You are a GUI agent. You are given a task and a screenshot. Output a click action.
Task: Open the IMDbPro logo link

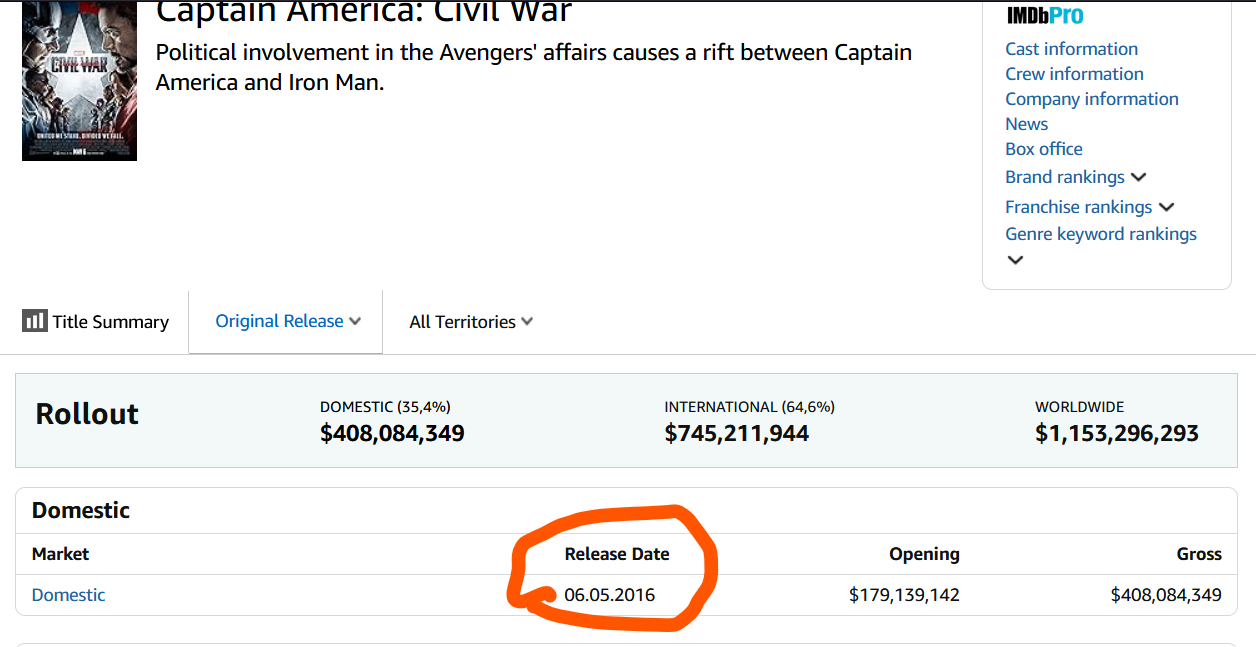(1044, 16)
